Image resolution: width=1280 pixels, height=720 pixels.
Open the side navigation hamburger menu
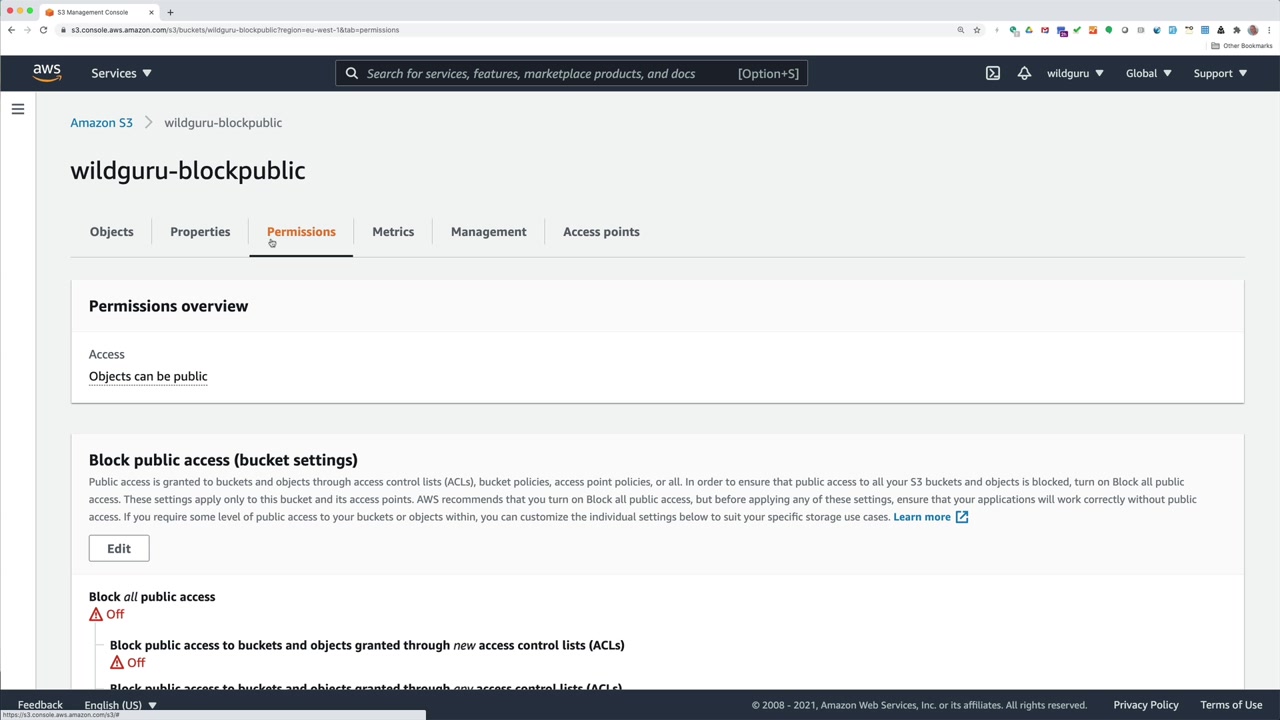click(18, 109)
